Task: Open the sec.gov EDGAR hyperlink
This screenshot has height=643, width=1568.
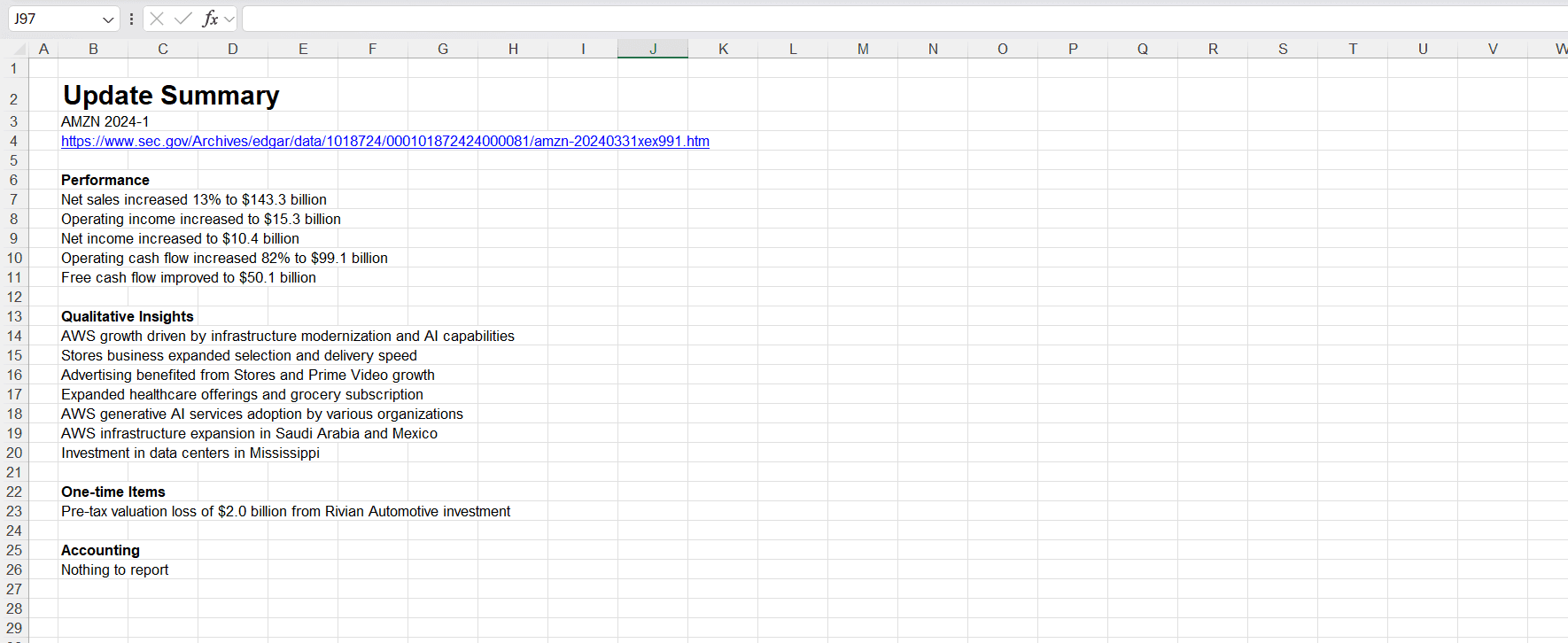Action: [x=384, y=142]
